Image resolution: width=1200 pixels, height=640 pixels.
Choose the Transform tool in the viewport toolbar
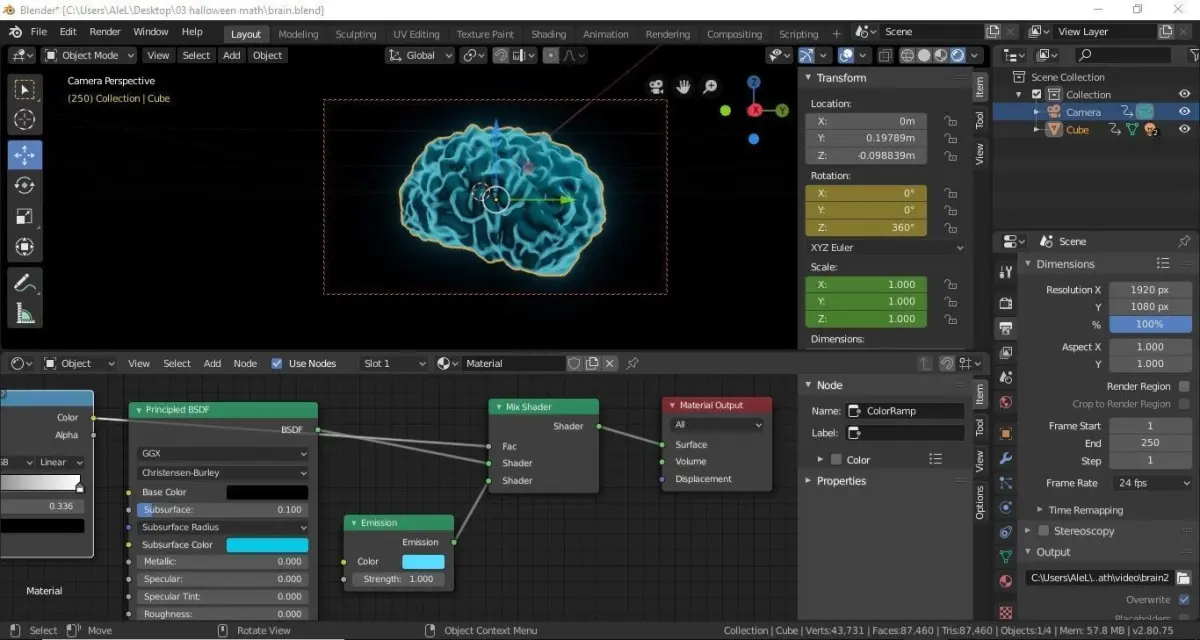click(25, 247)
